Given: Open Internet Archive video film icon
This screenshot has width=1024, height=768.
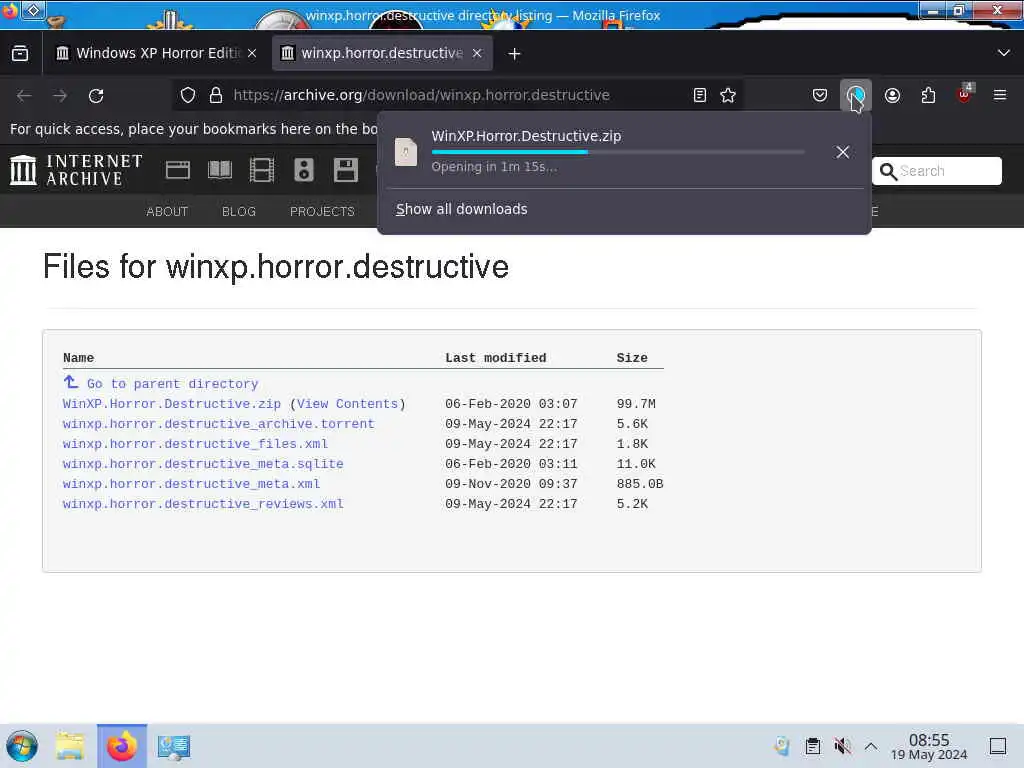Looking at the screenshot, I should [x=262, y=170].
